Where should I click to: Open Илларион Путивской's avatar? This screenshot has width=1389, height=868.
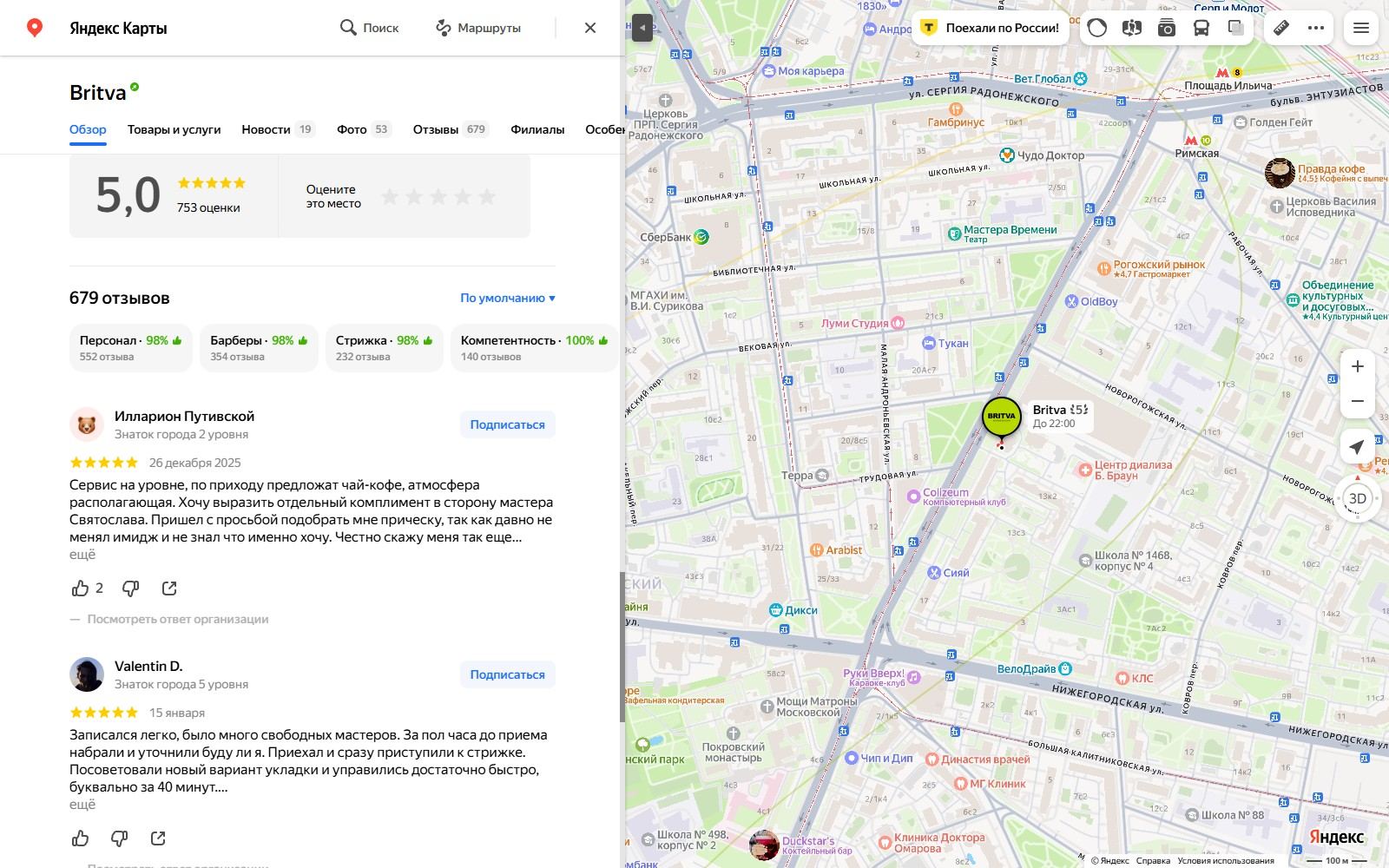point(87,424)
